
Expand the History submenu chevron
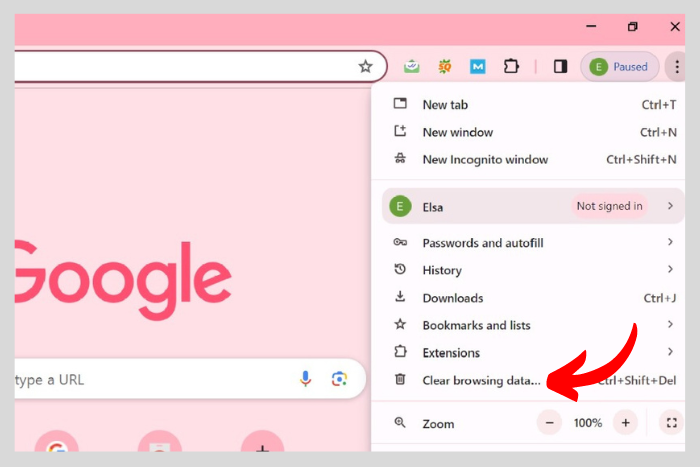point(670,269)
